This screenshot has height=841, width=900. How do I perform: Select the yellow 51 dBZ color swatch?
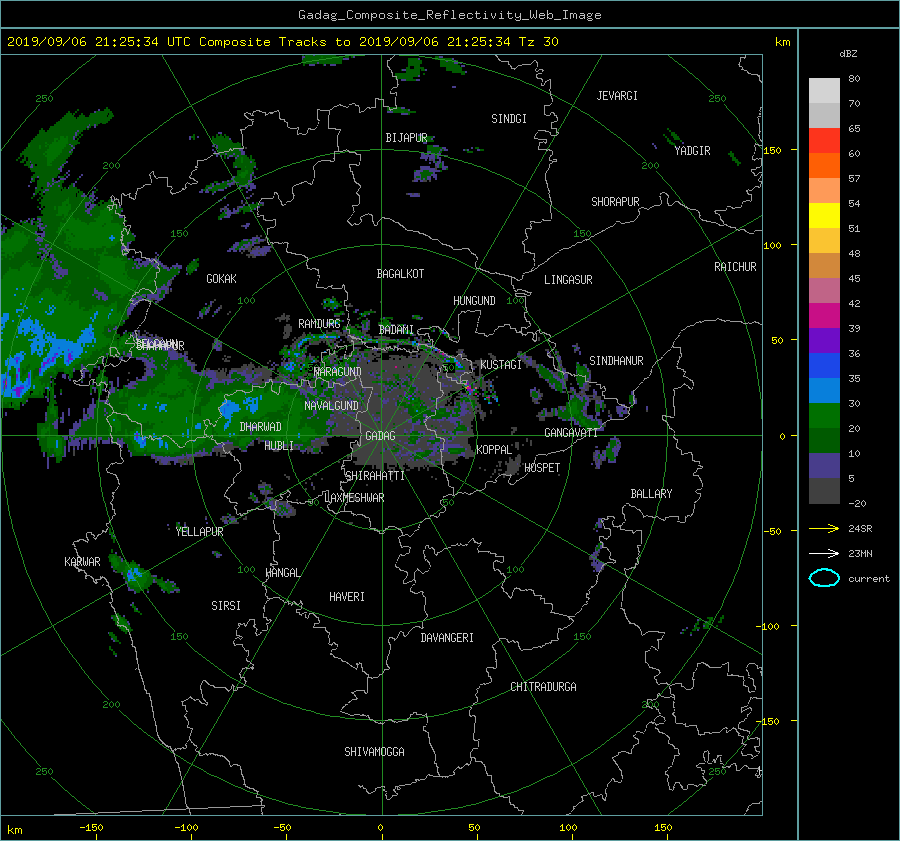coord(824,215)
